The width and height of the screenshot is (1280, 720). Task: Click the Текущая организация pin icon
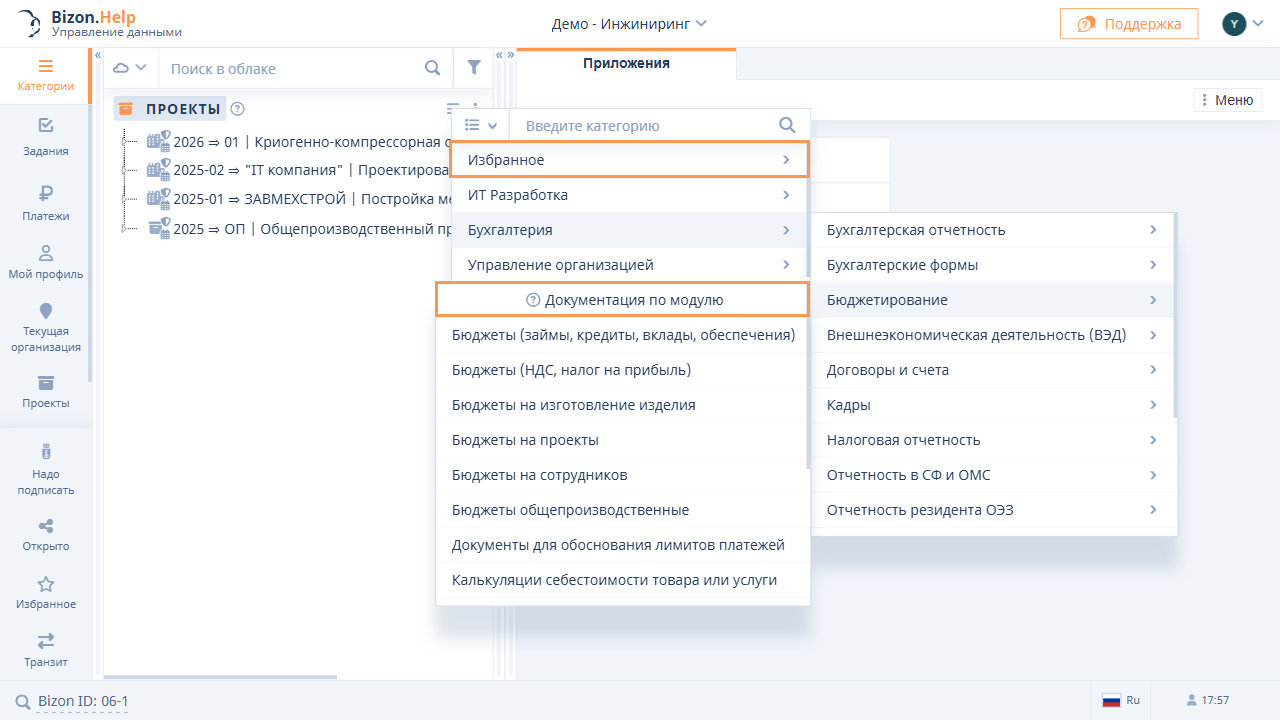click(46, 312)
